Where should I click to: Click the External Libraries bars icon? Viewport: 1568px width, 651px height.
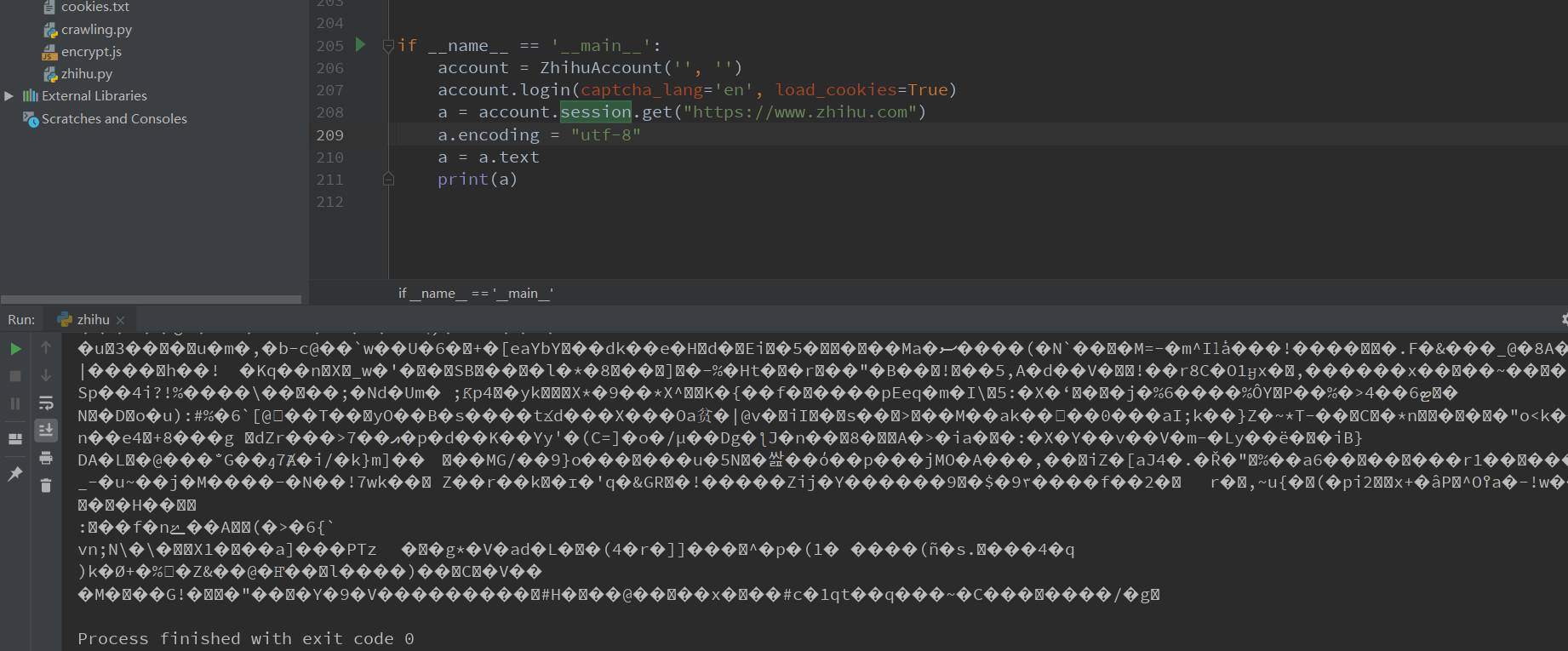31,96
